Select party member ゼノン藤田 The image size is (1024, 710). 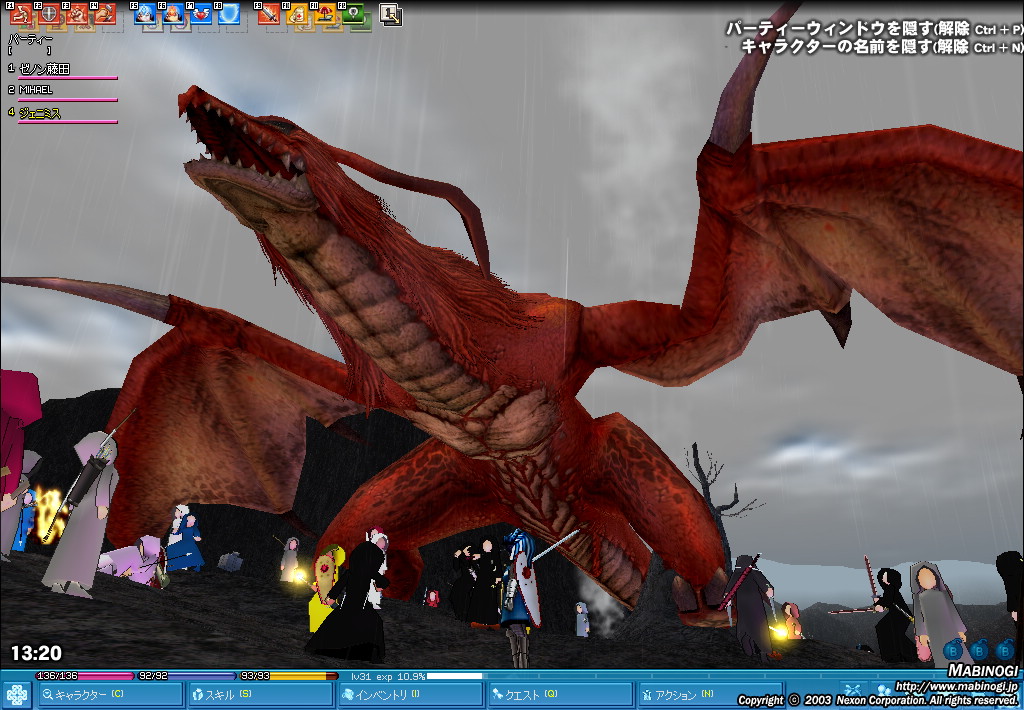tap(44, 69)
